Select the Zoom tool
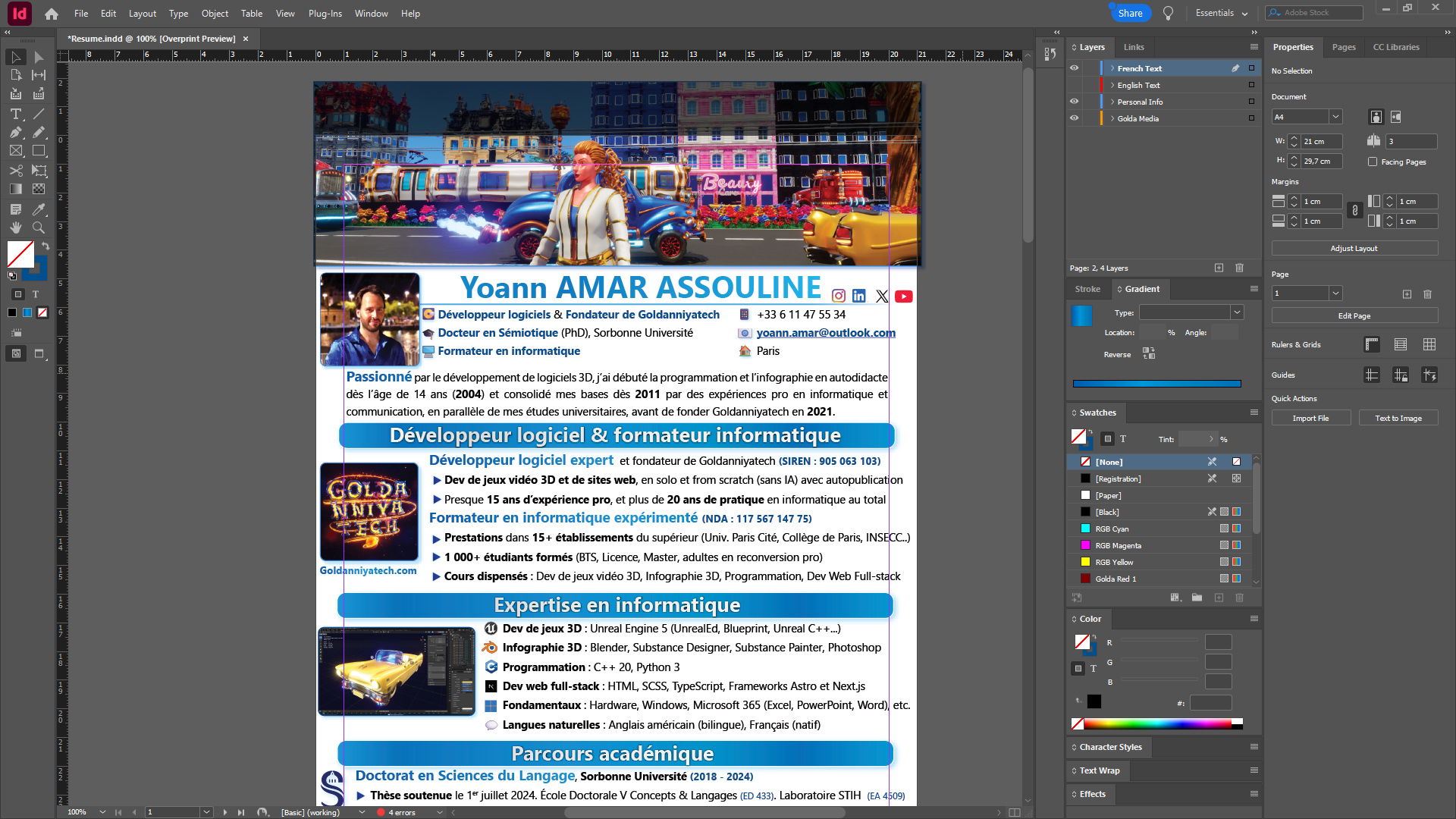1456x819 pixels. tap(39, 227)
